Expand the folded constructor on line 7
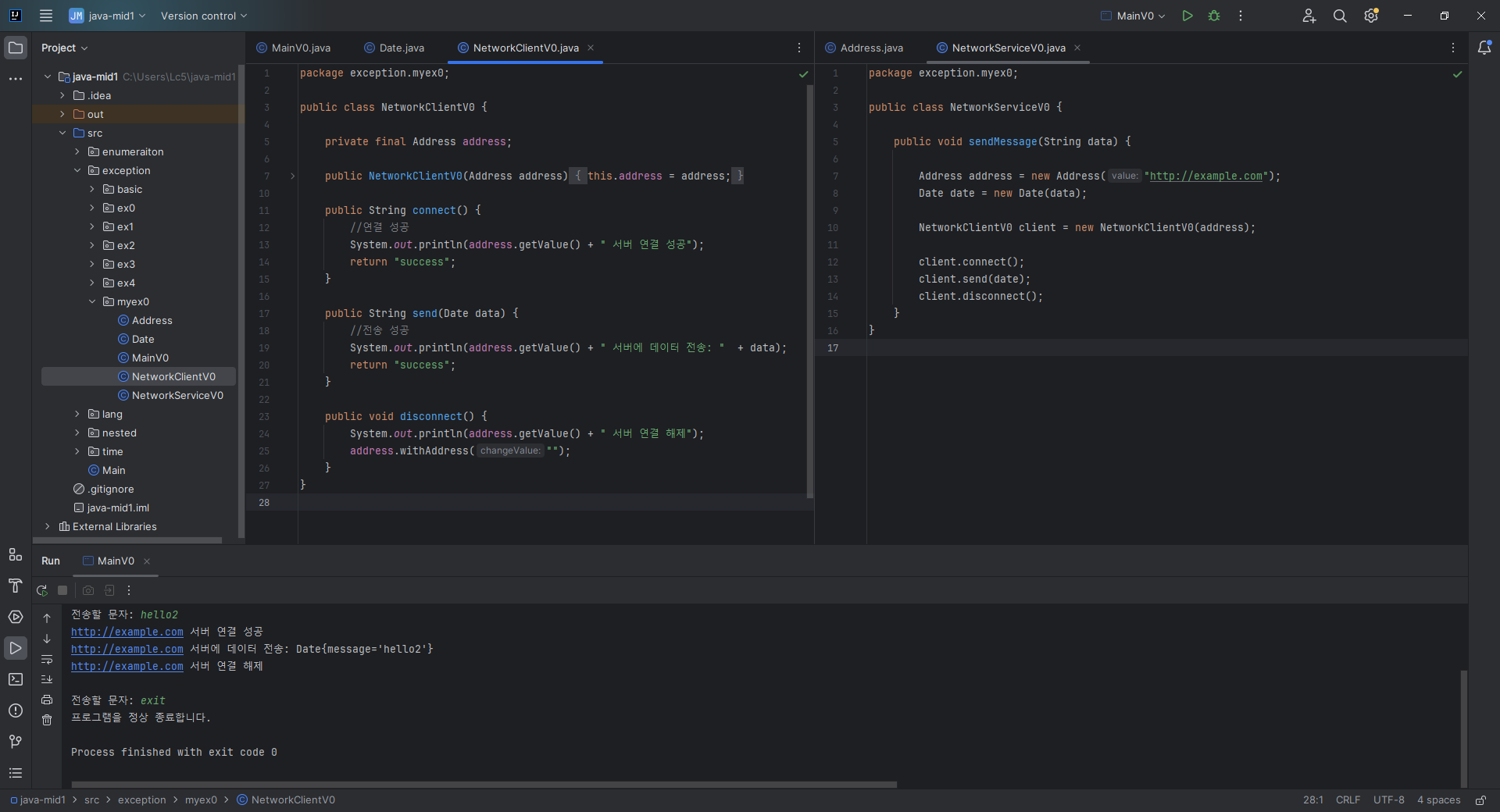Screen dimensions: 1500x812 (x=293, y=176)
